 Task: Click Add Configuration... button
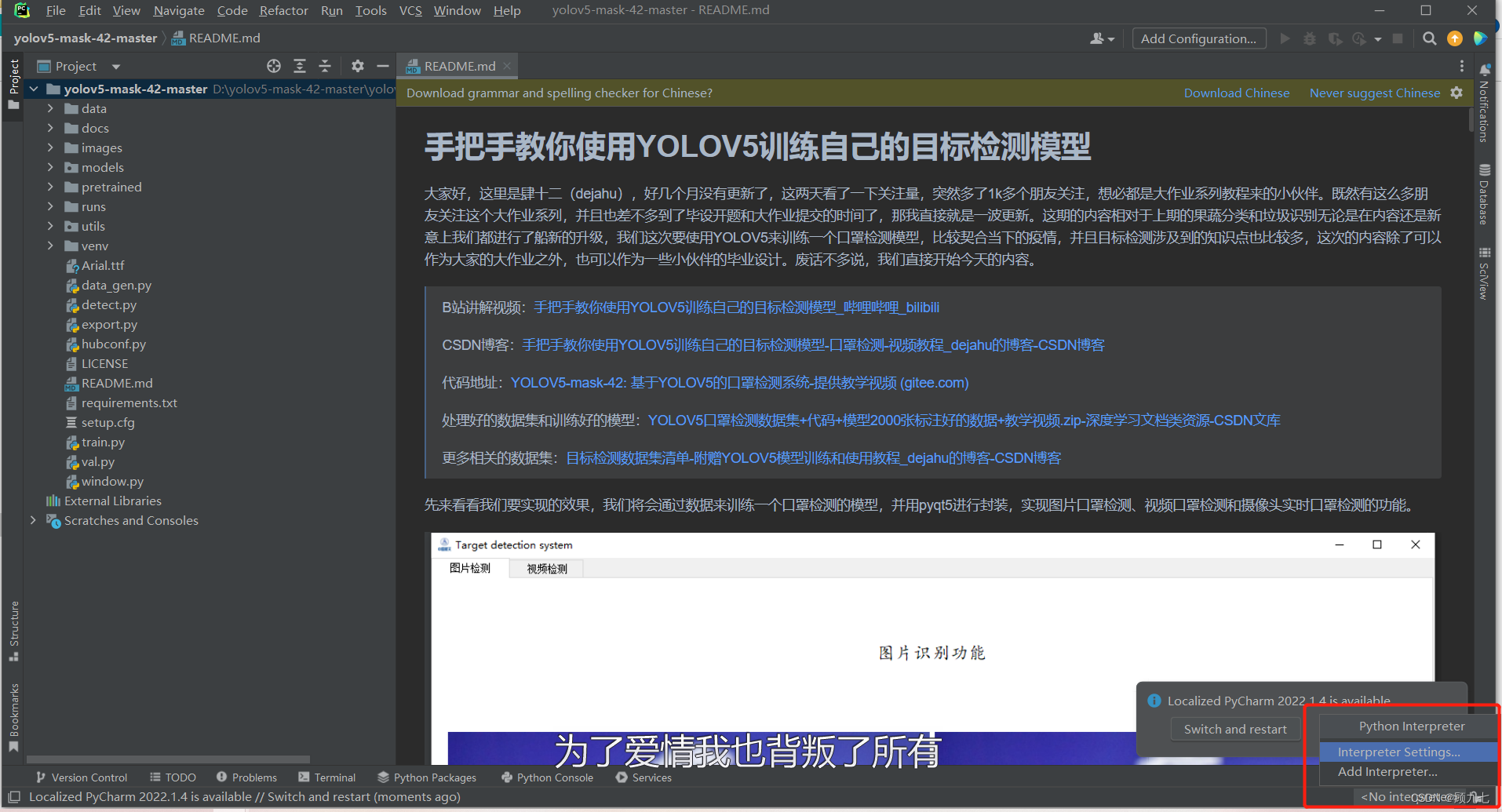tap(1198, 38)
